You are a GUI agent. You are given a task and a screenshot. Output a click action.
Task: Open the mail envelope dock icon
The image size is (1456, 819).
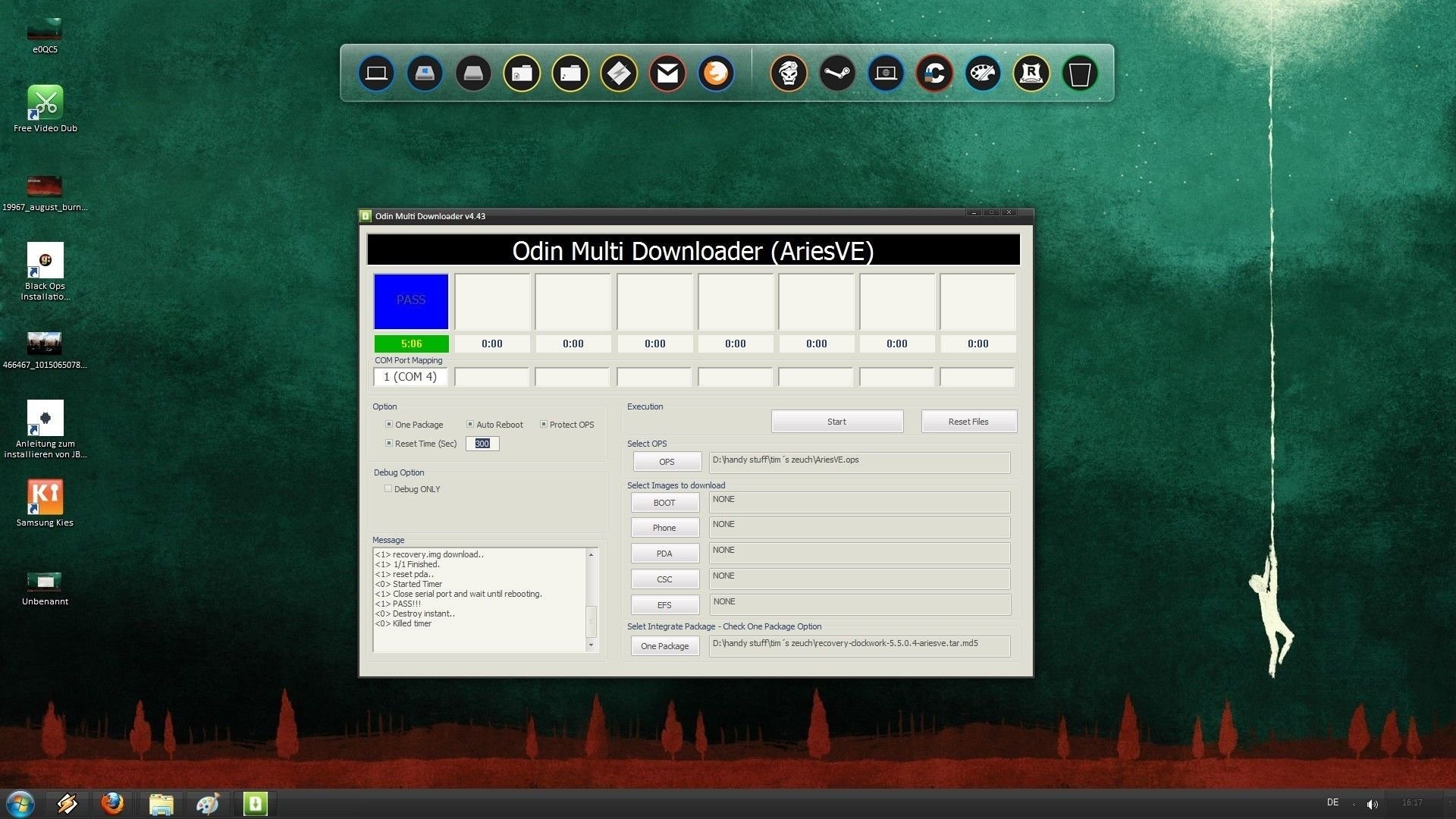coord(667,74)
